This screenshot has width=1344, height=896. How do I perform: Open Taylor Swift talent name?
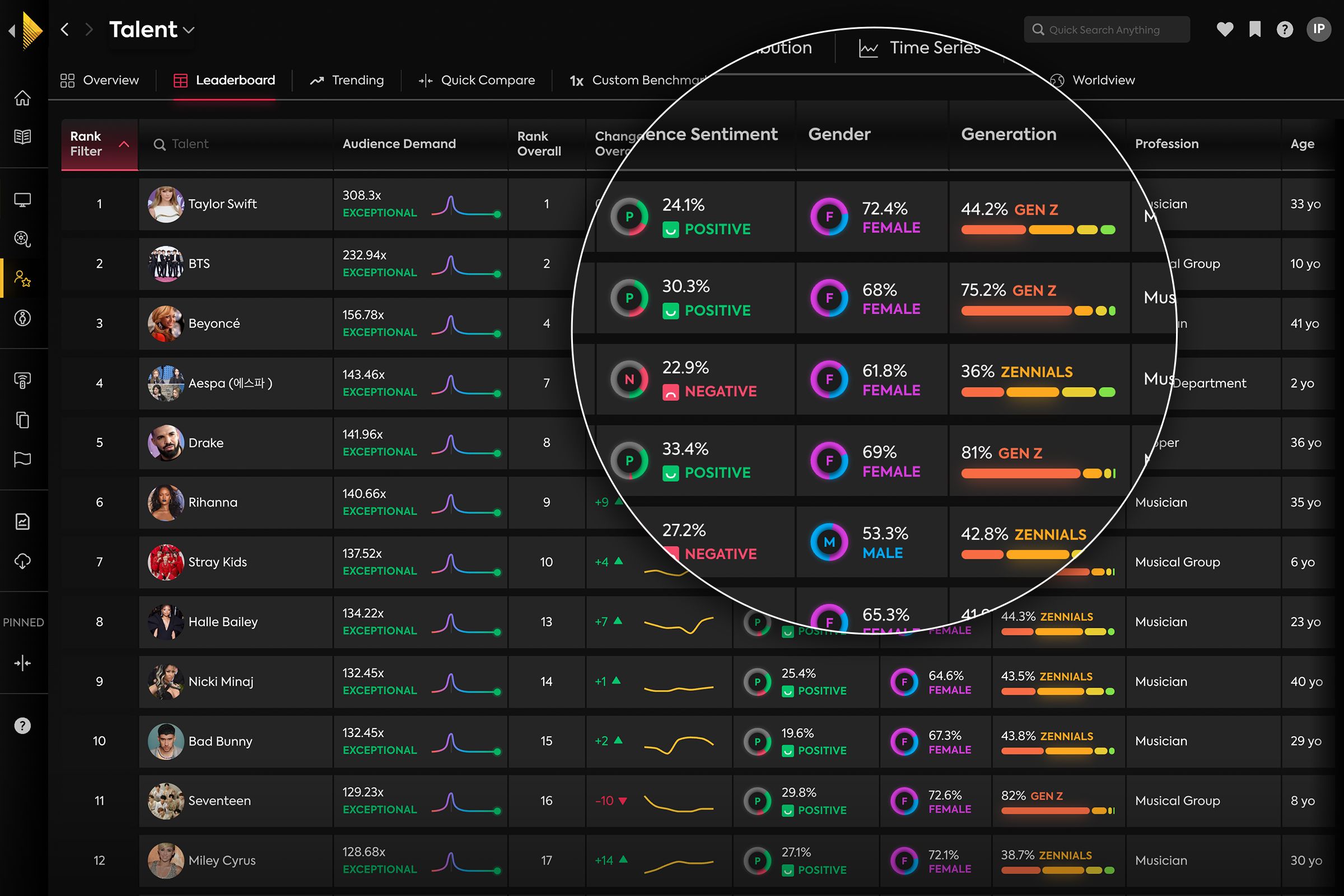(222, 204)
